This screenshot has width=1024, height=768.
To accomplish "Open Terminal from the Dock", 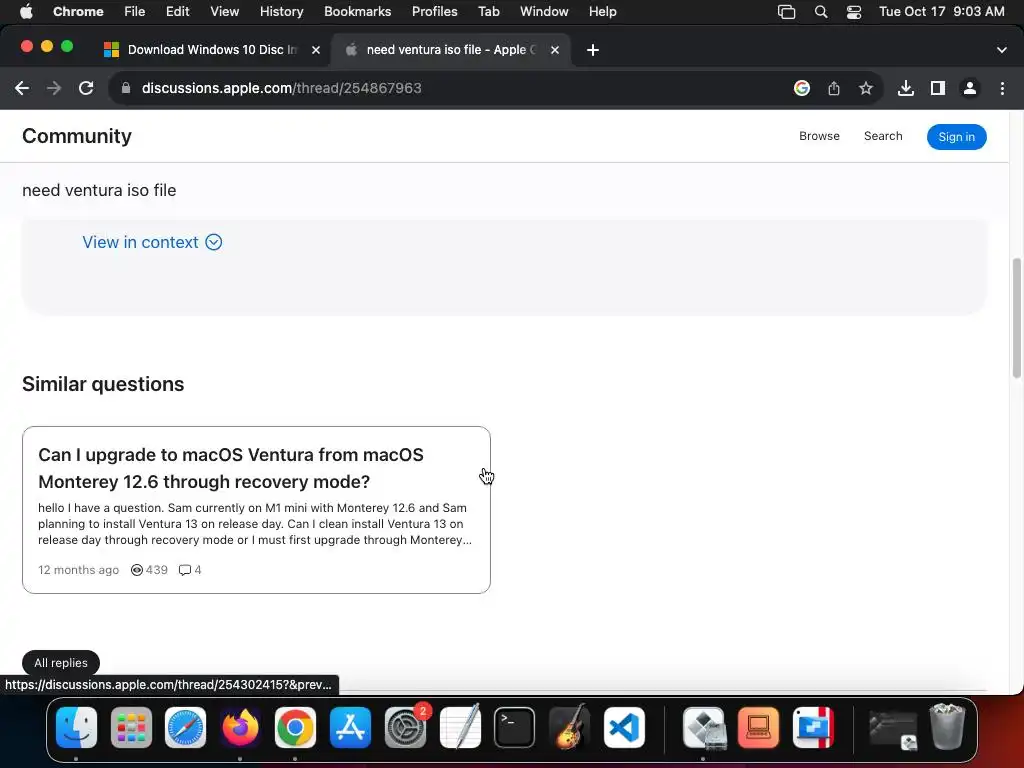I will (x=515, y=727).
